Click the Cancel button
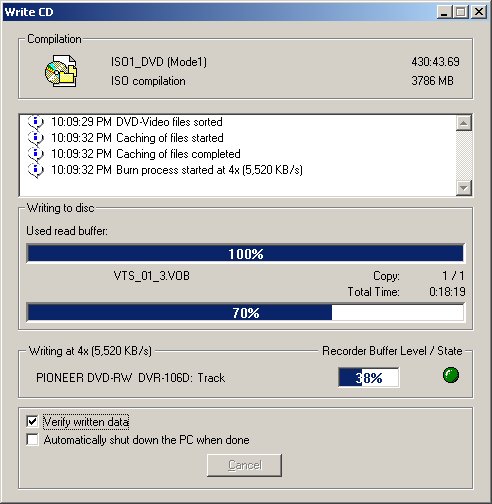Screen dimensions: 492x504 (244, 465)
